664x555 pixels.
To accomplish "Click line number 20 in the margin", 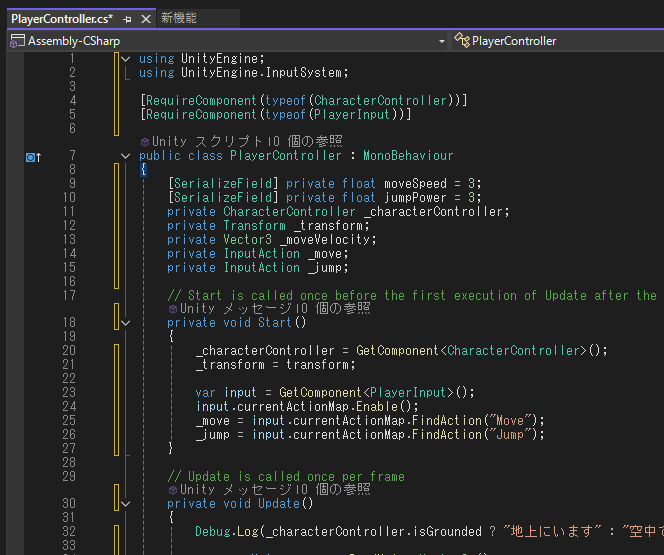I will pos(68,351).
